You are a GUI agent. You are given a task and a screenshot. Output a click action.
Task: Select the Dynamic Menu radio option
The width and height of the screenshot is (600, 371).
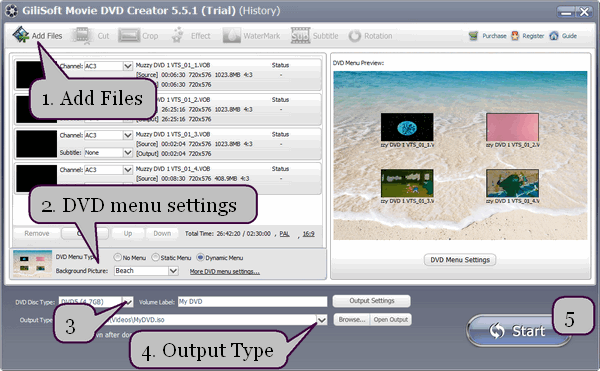[200, 257]
